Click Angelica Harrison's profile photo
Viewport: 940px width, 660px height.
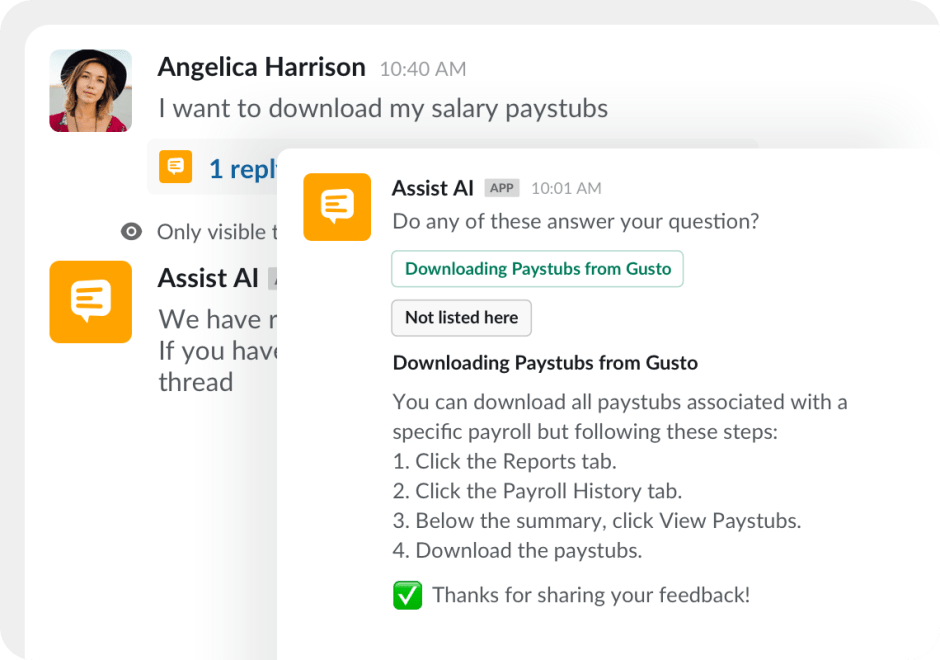click(x=90, y=91)
